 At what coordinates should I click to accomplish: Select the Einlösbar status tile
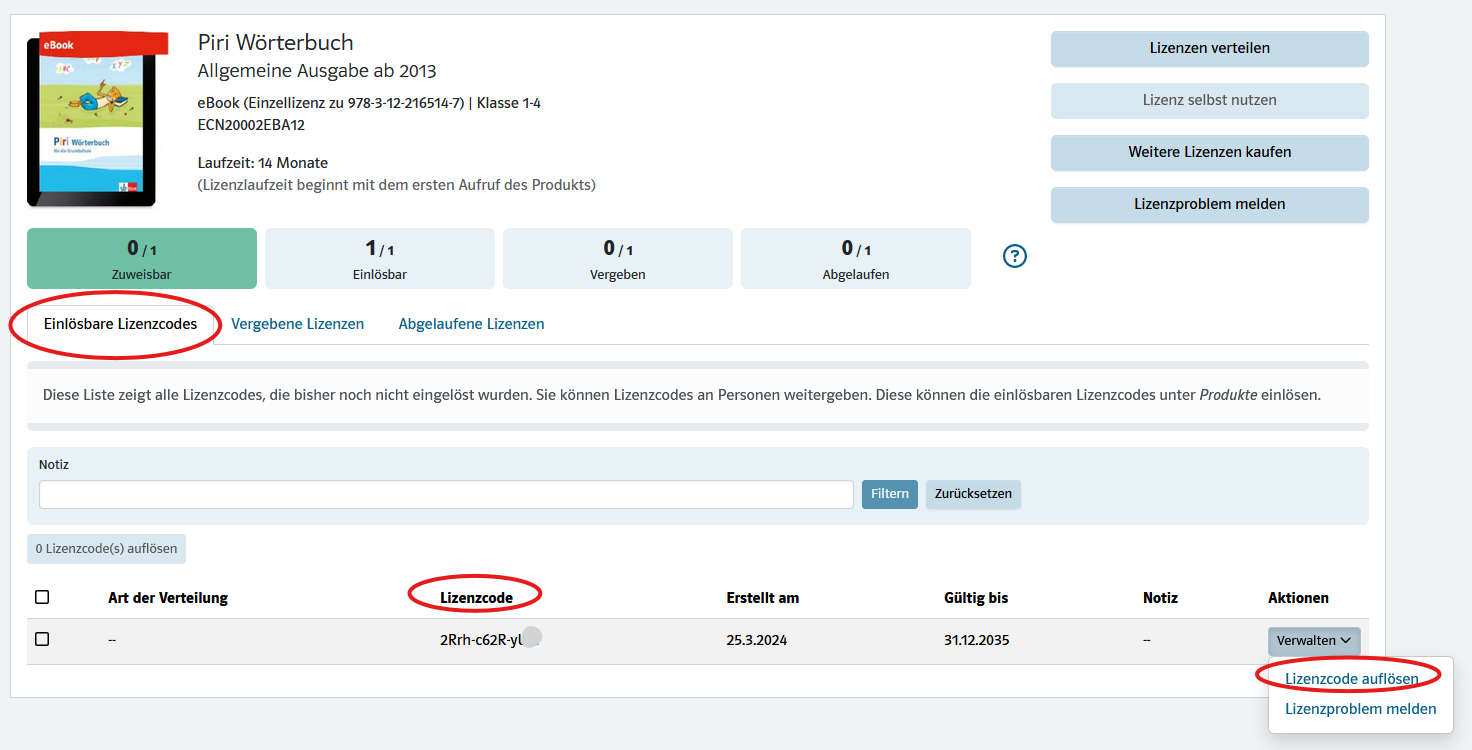tap(379, 259)
